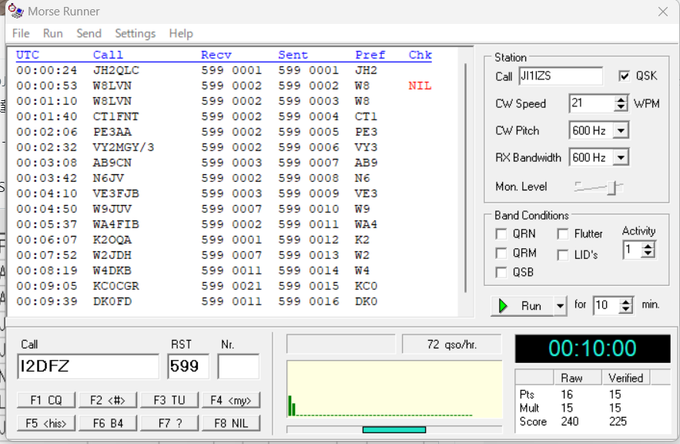Image resolution: width=680 pixels, height=444 pixels.
Task: Open the Help menu
Action: (181, 33)
